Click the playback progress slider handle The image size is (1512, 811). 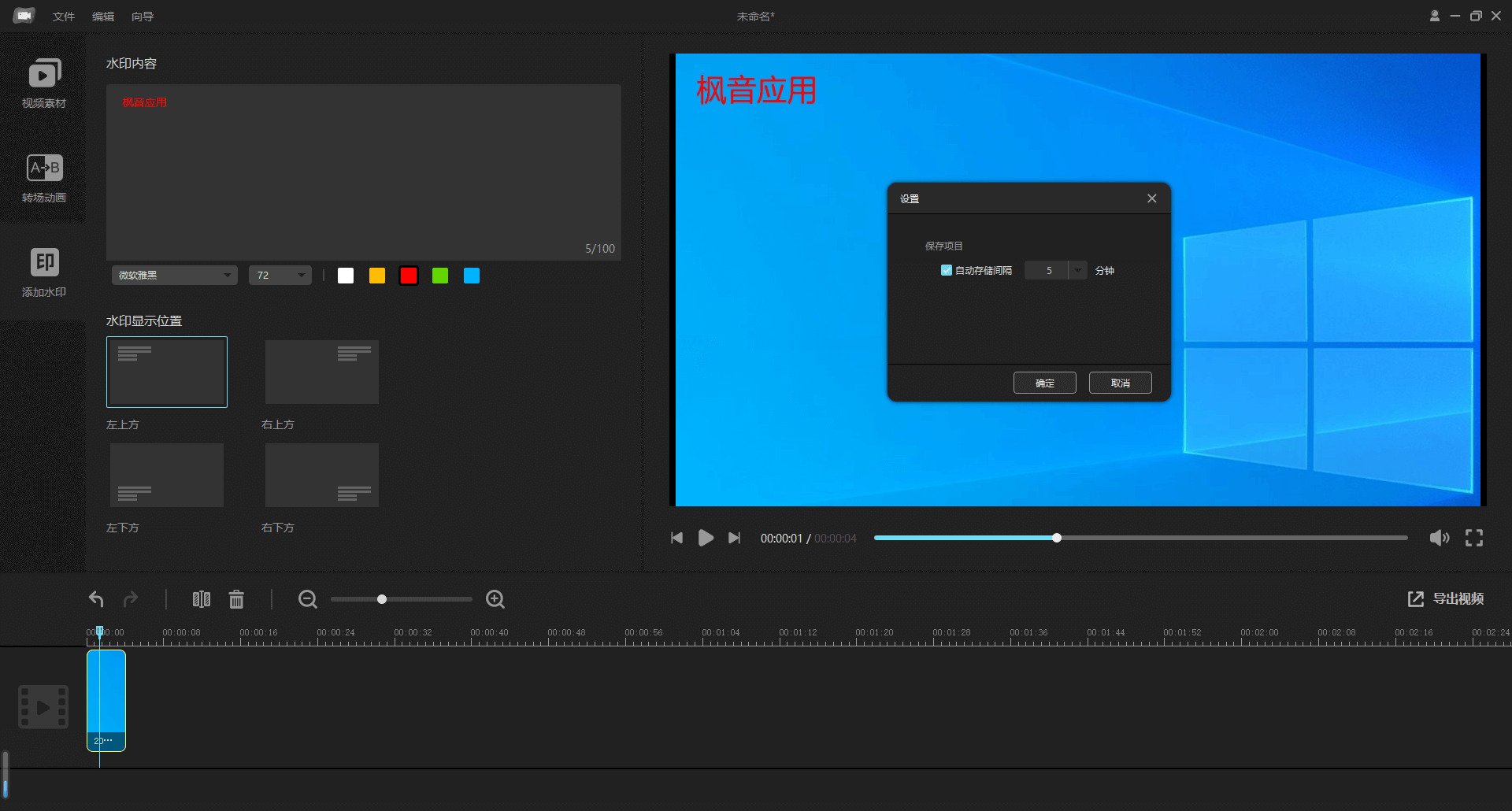click(x=1057, y=538)
